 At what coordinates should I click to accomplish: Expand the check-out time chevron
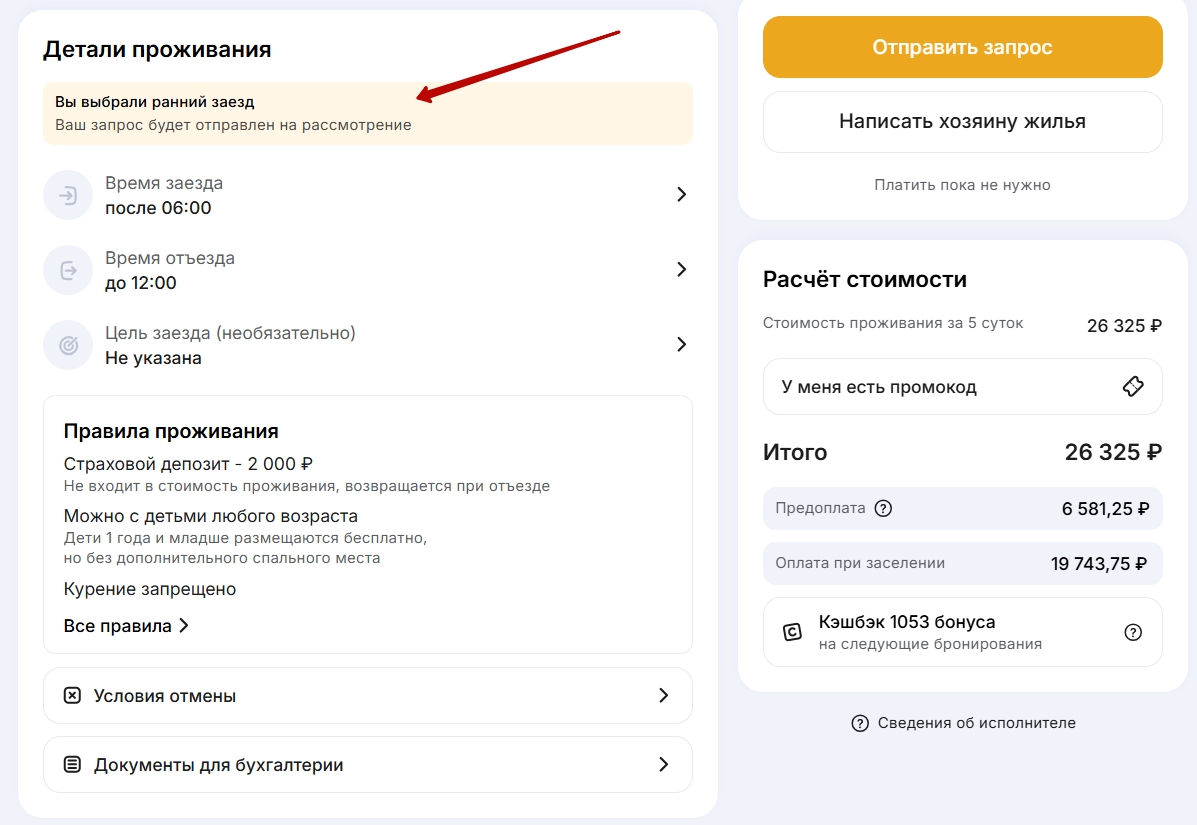click(682, 269)
